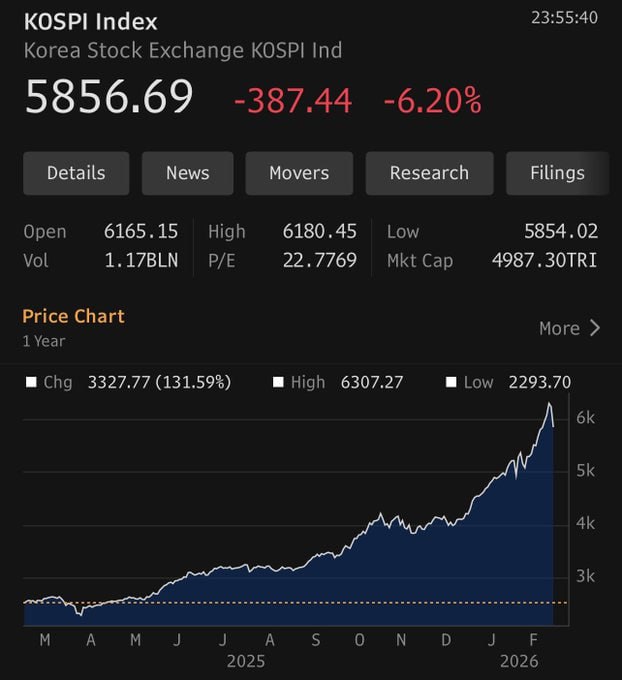The width and height of the screenshot is (622, 680).
Task: Click the Low legend square marker
Action: pos(451,382)
